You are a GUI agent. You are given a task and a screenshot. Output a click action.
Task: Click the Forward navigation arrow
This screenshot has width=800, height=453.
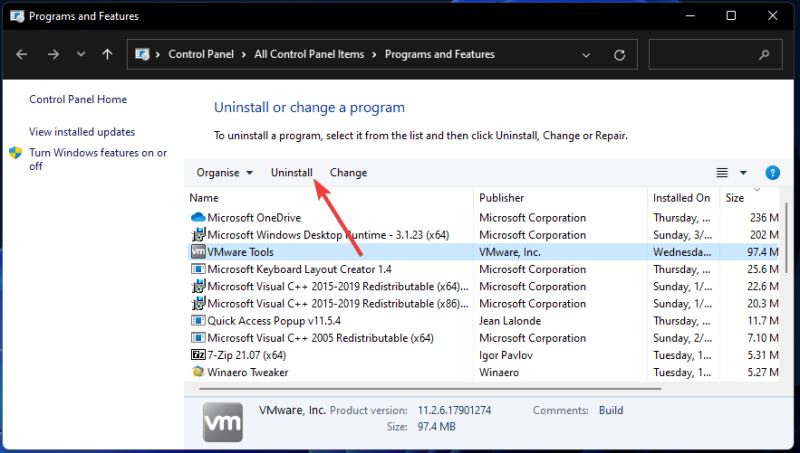(53, 54)
